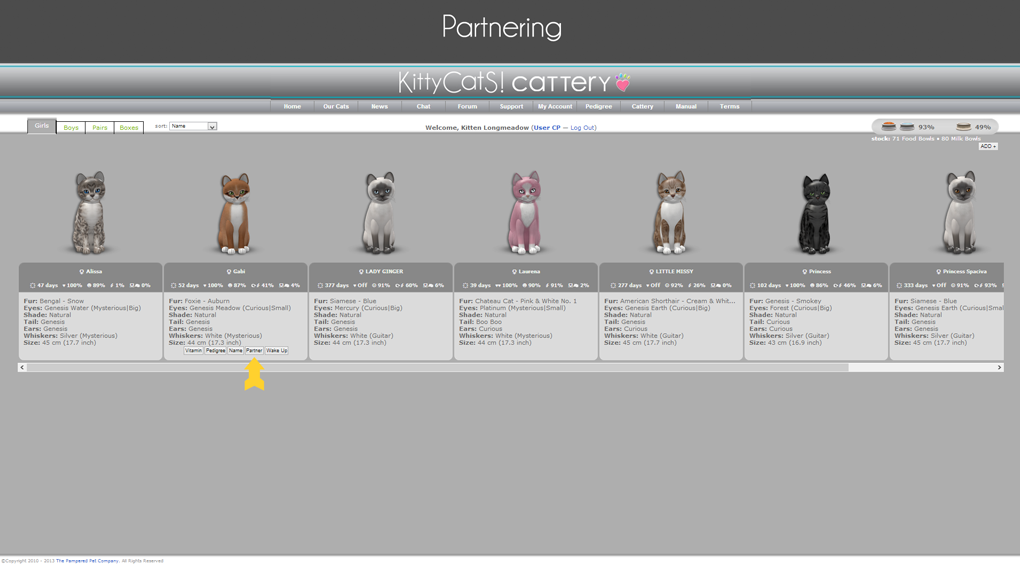This screenshot has width=1020, height=570.
Task: Click the black Princess cat image
Action: tap(815, 214)
